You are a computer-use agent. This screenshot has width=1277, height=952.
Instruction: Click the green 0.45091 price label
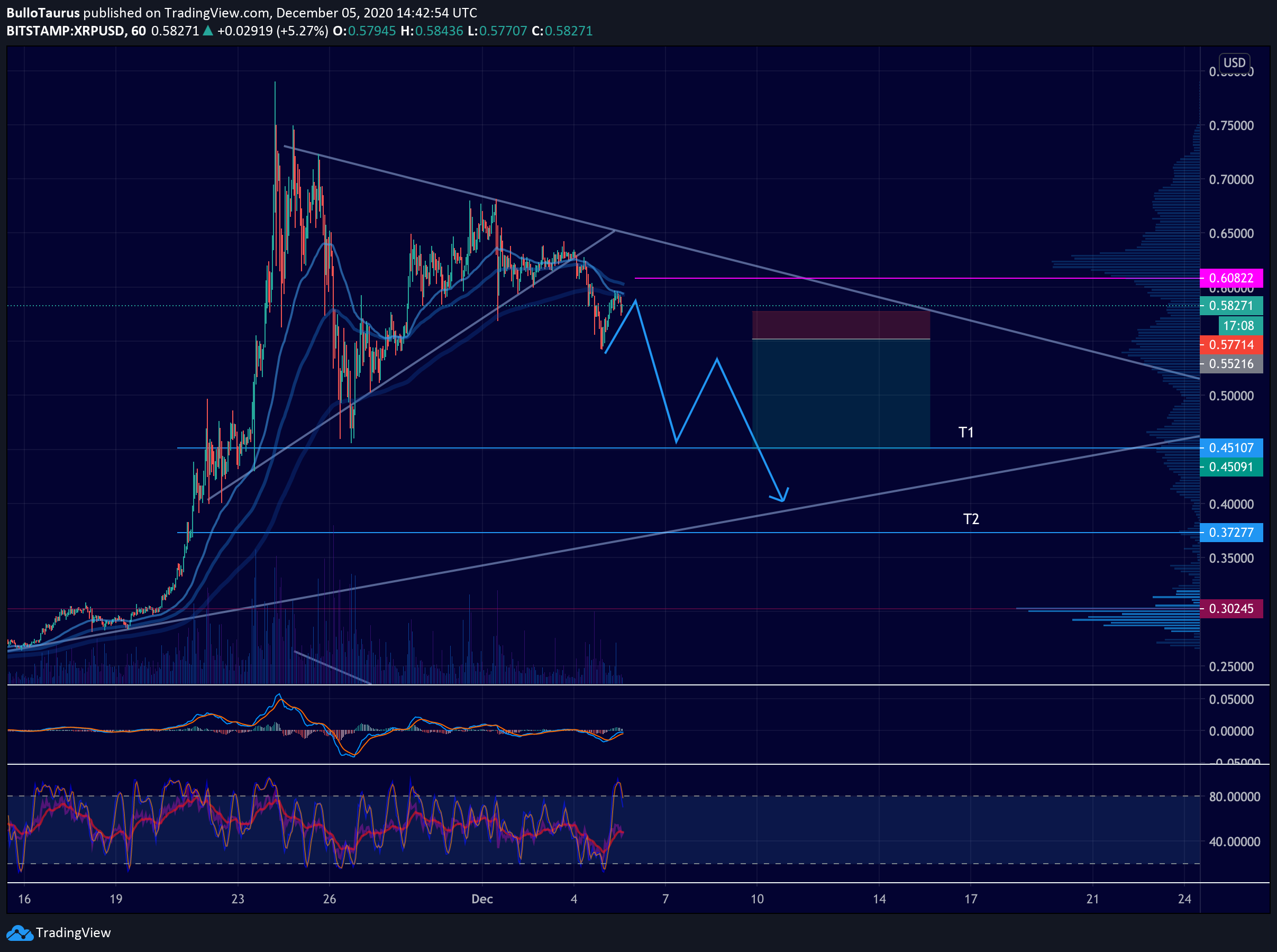(1231, 467)
